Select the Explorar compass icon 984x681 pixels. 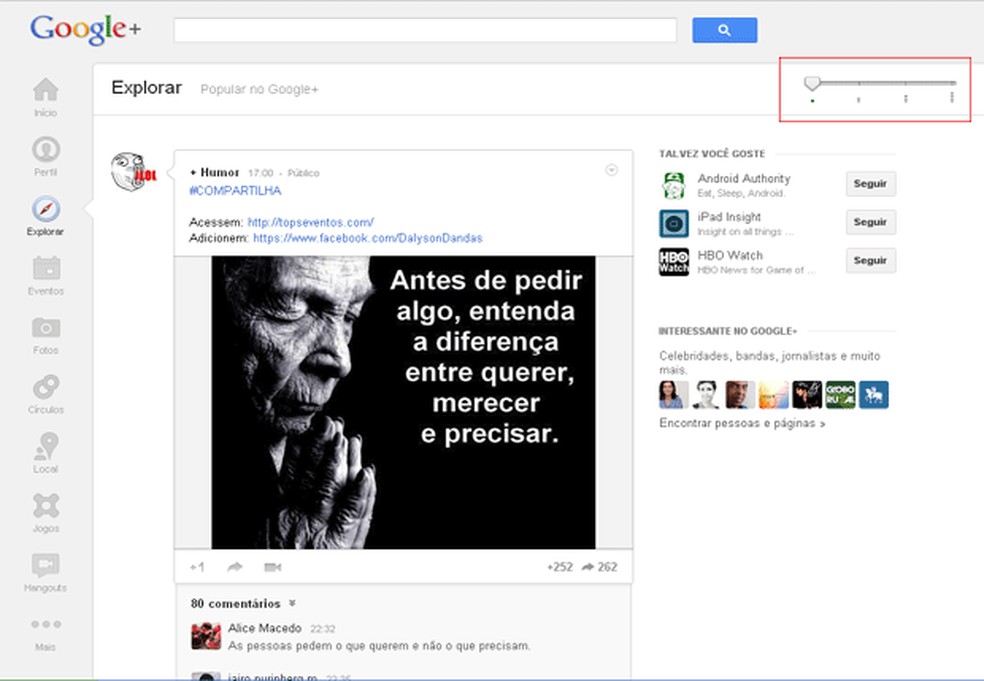point(46,209)
